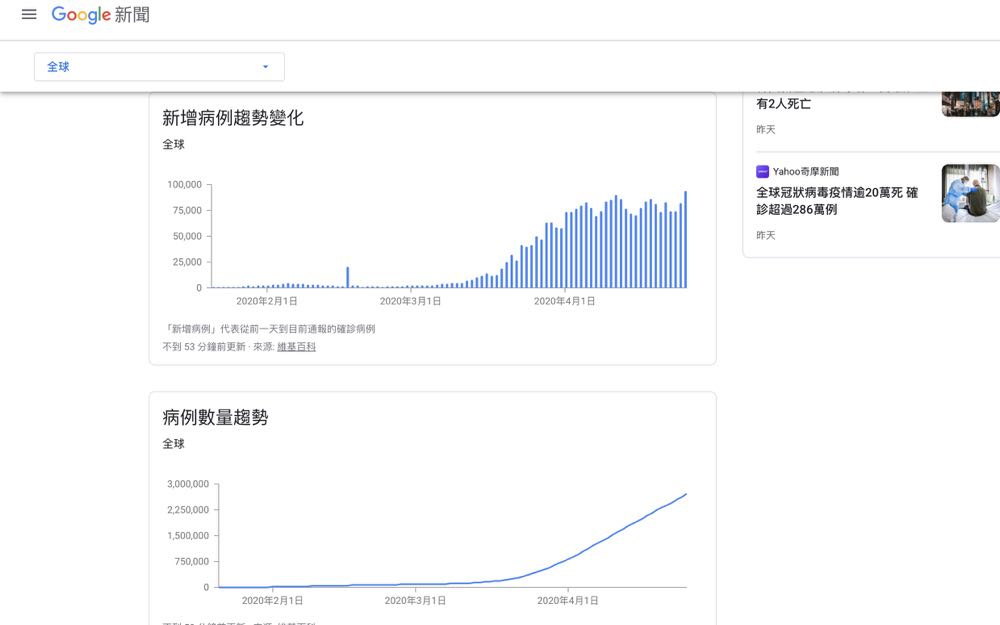Click the 新增病例趨勢變化 card title
Viewport: 1000px width, 625px height.
click(x=233, y=118)
